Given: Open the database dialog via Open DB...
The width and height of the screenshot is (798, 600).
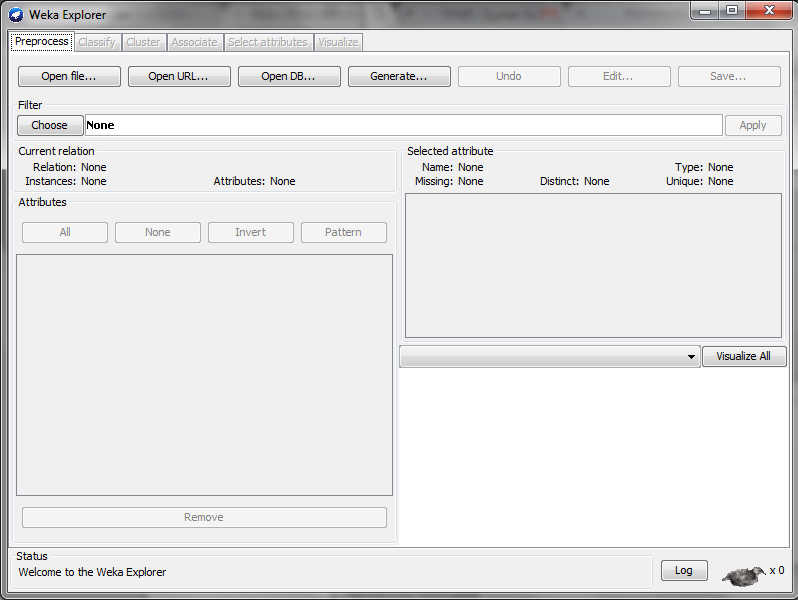Looking at the screenshot, I should click(289, 76).
